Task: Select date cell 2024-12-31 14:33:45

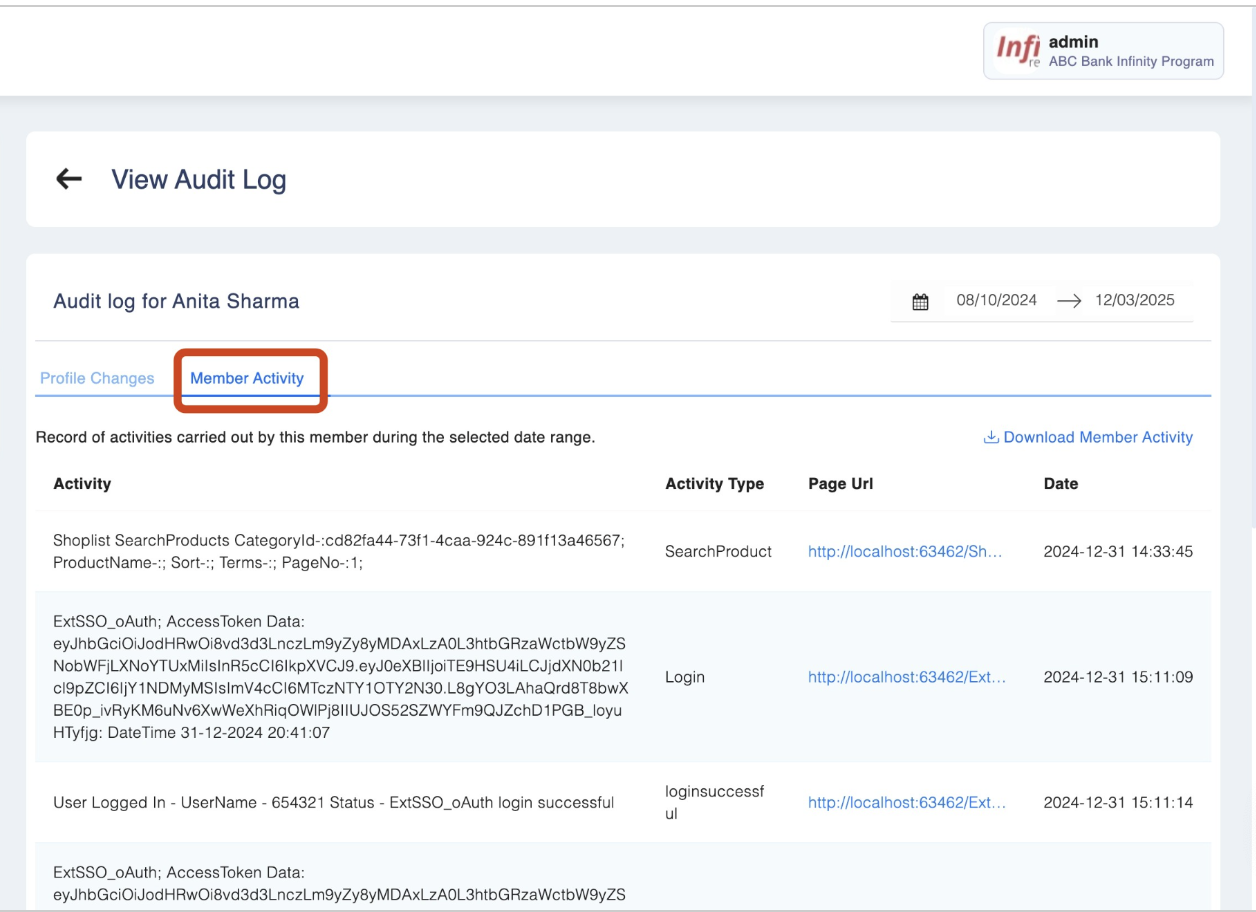Action: [x=1118, y=551]
